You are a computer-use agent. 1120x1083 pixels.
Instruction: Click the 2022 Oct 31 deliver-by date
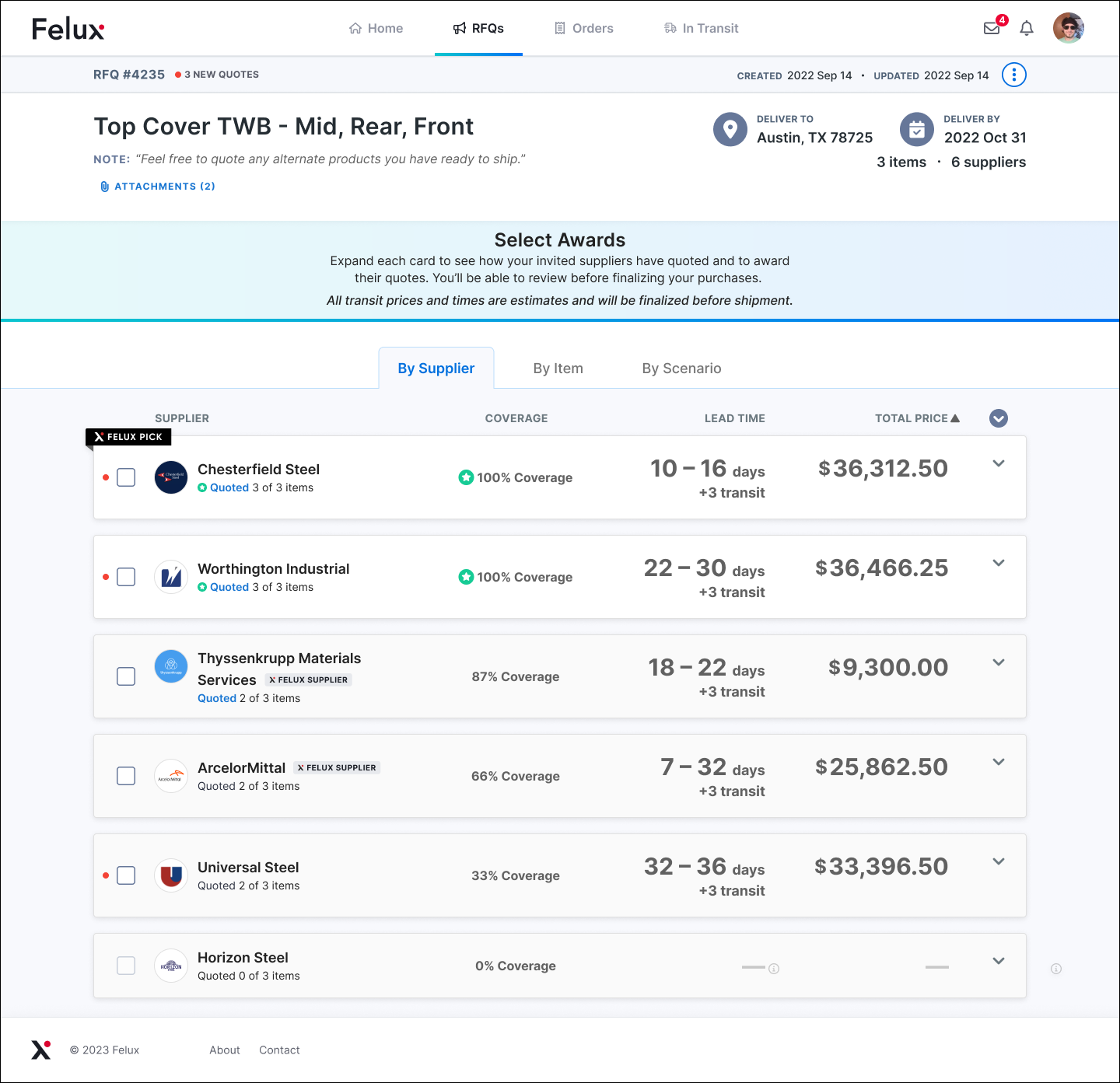pos(985,138)
